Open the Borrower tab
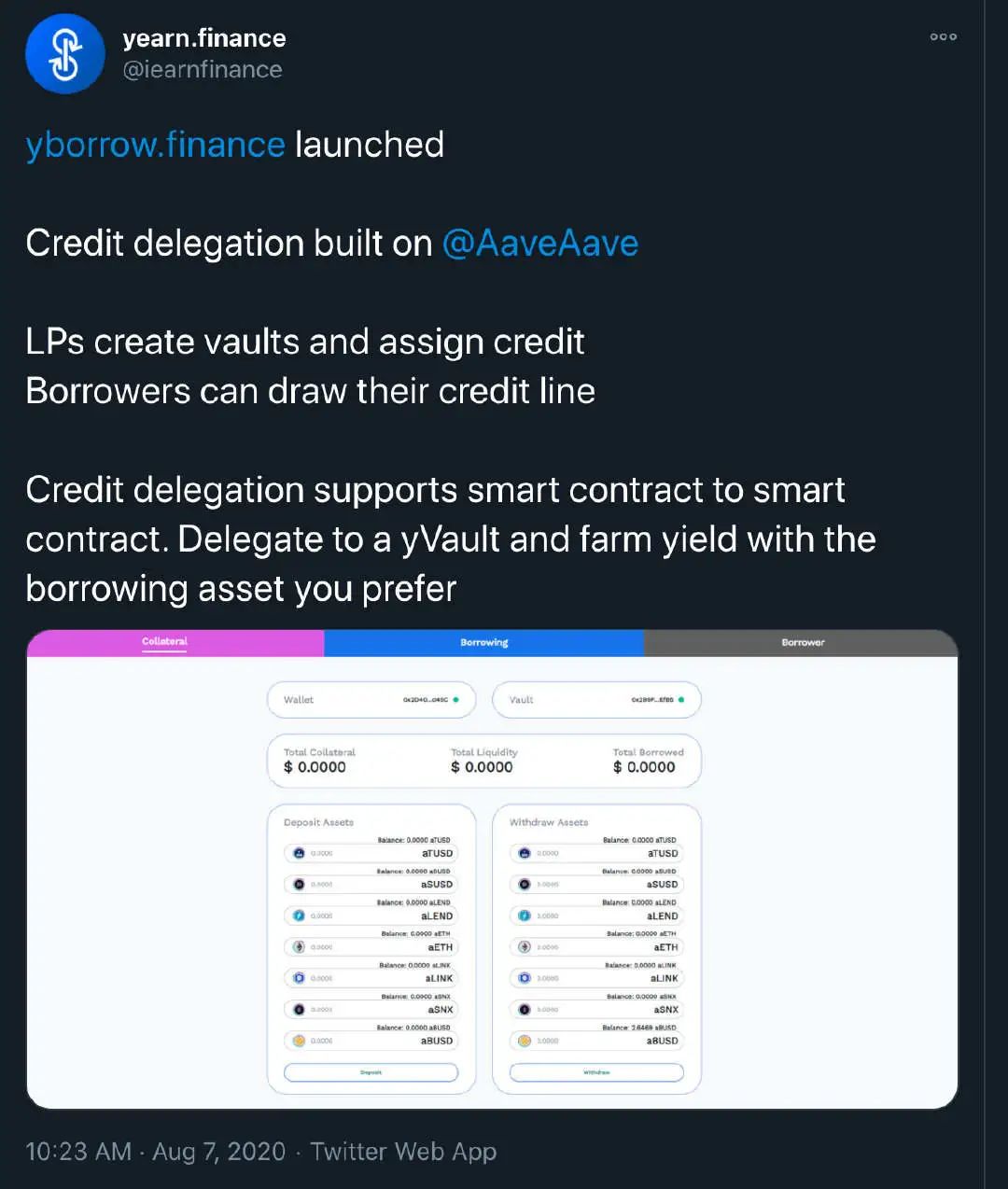 (801, 642)
